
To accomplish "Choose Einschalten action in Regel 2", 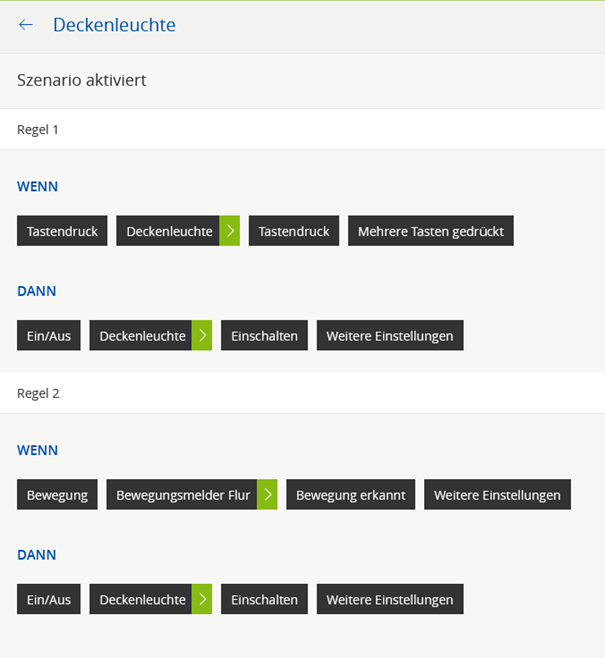I will click(x=264, y=600).
